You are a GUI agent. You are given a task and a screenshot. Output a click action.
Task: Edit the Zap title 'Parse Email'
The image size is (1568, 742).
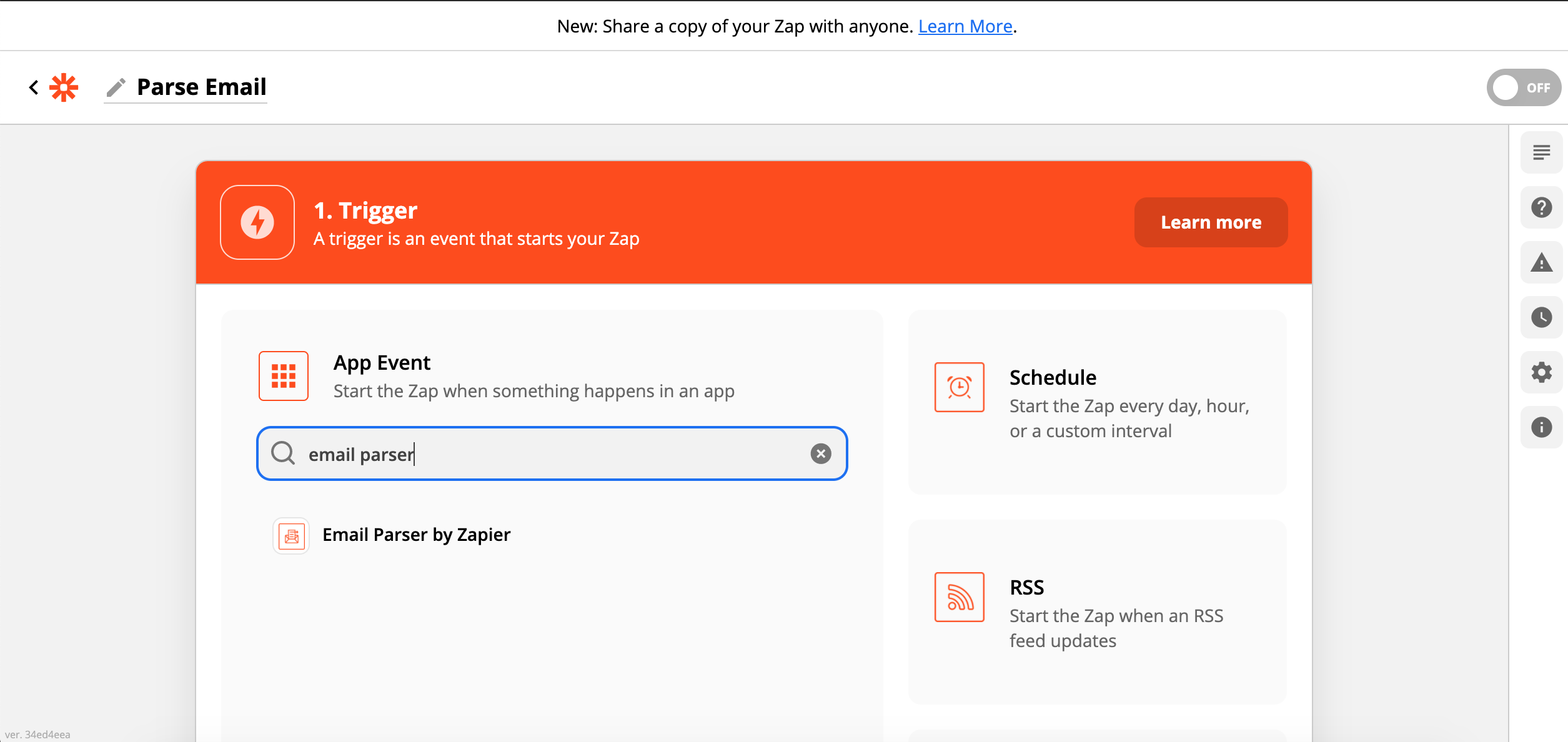click(201, 87)
